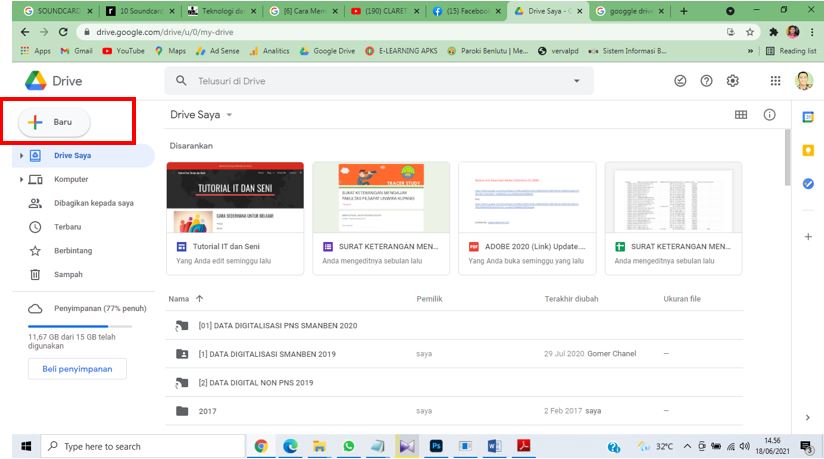Go to Sampah in the sidebar
Image resolution: width=824 pixels, height=459 pixels.
68,274
